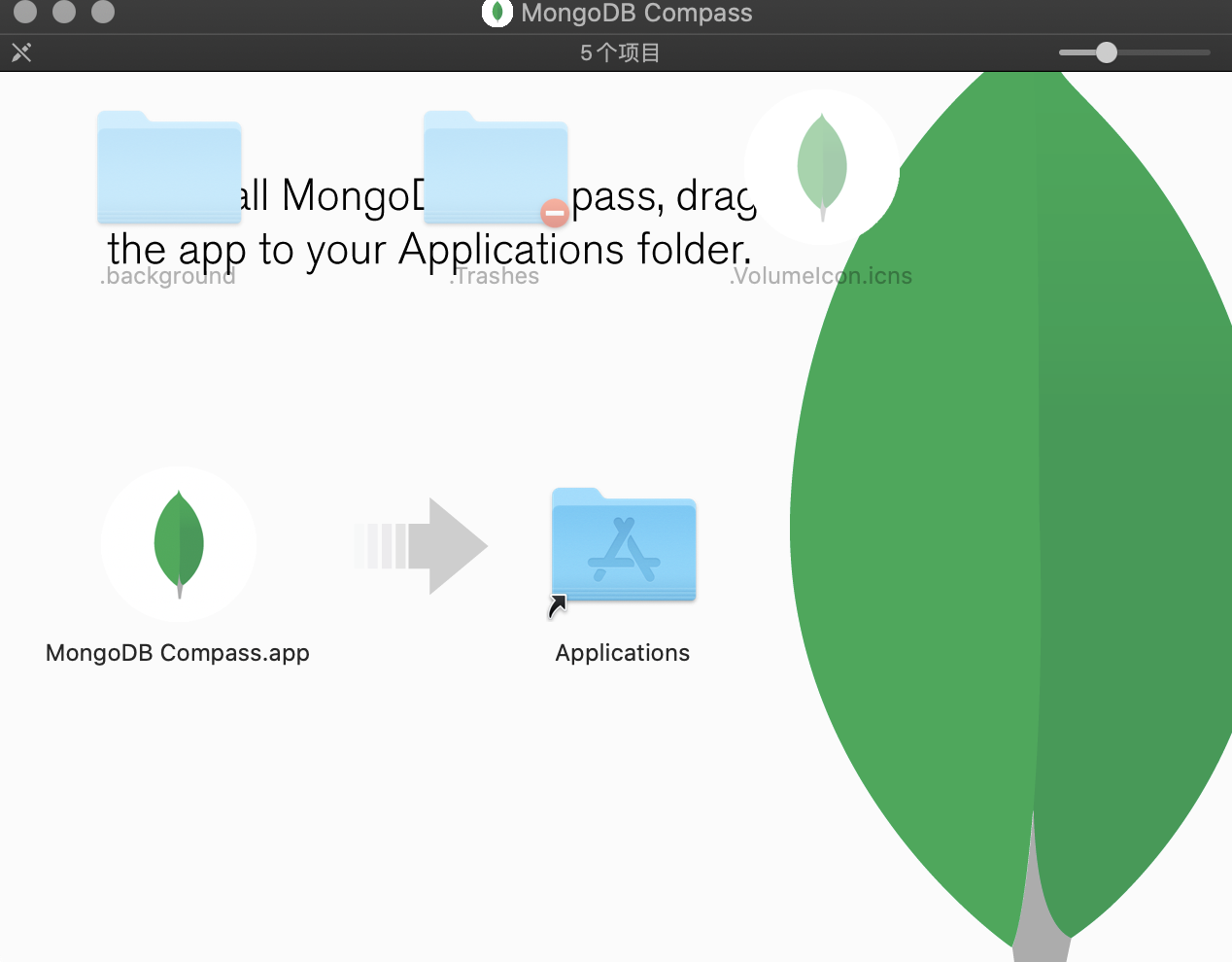Select the .VolumeIcon.icns file icon
The width and height of the screenshot is (1232, 962).
click(822, 167)
